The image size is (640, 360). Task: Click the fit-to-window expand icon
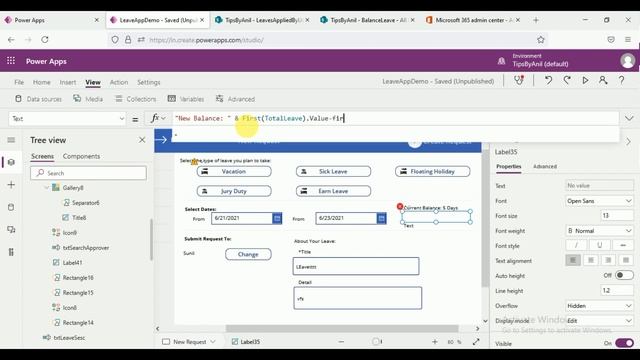(x=476, y=342)
